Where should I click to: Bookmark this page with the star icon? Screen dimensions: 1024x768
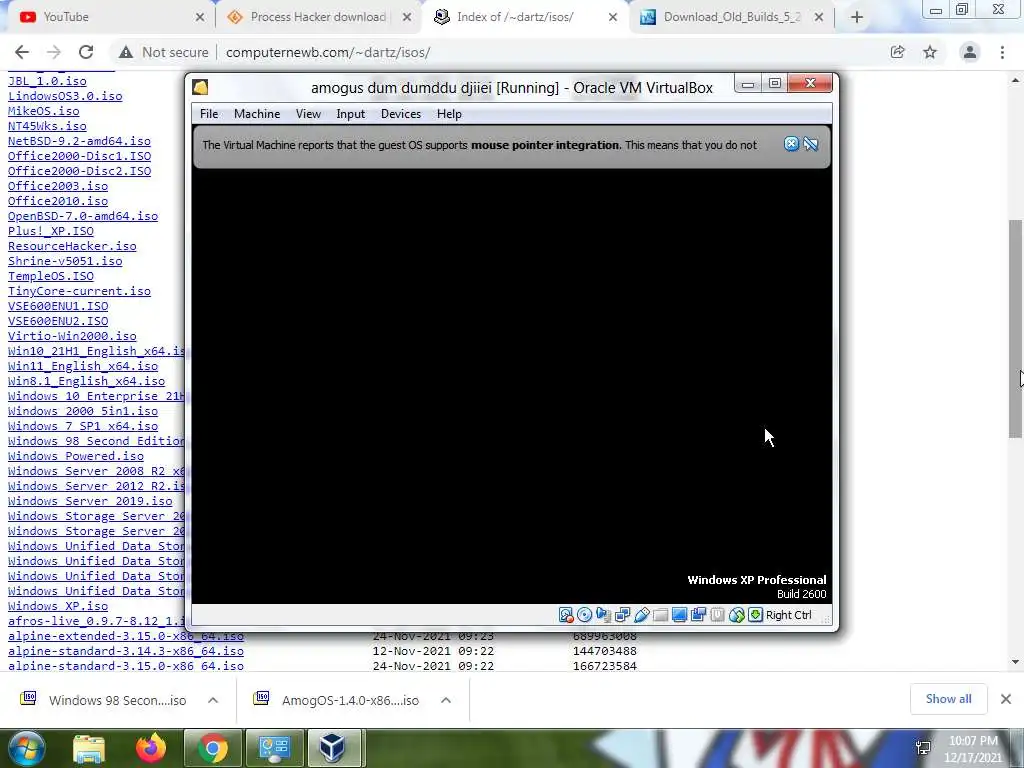click(930, 52)
